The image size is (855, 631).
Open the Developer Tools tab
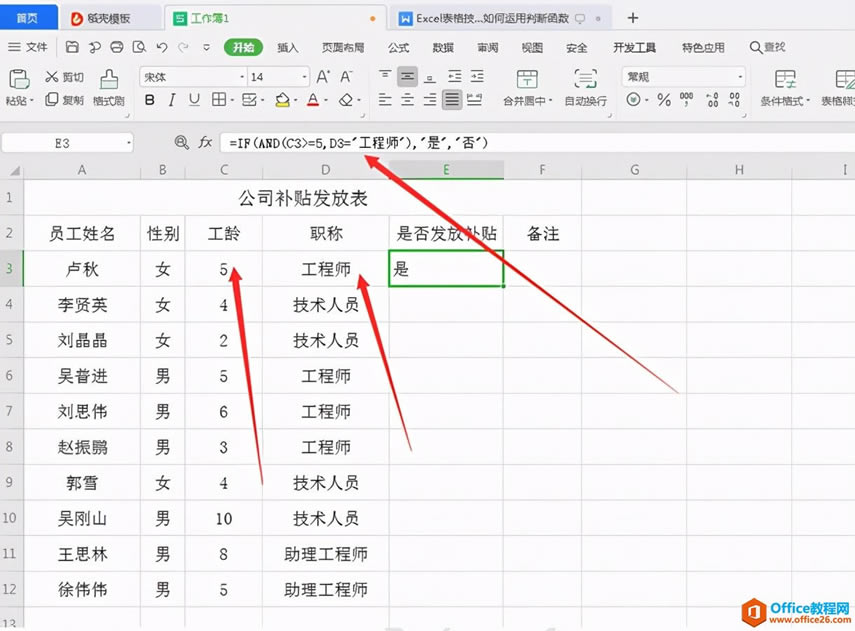(634, 47)
